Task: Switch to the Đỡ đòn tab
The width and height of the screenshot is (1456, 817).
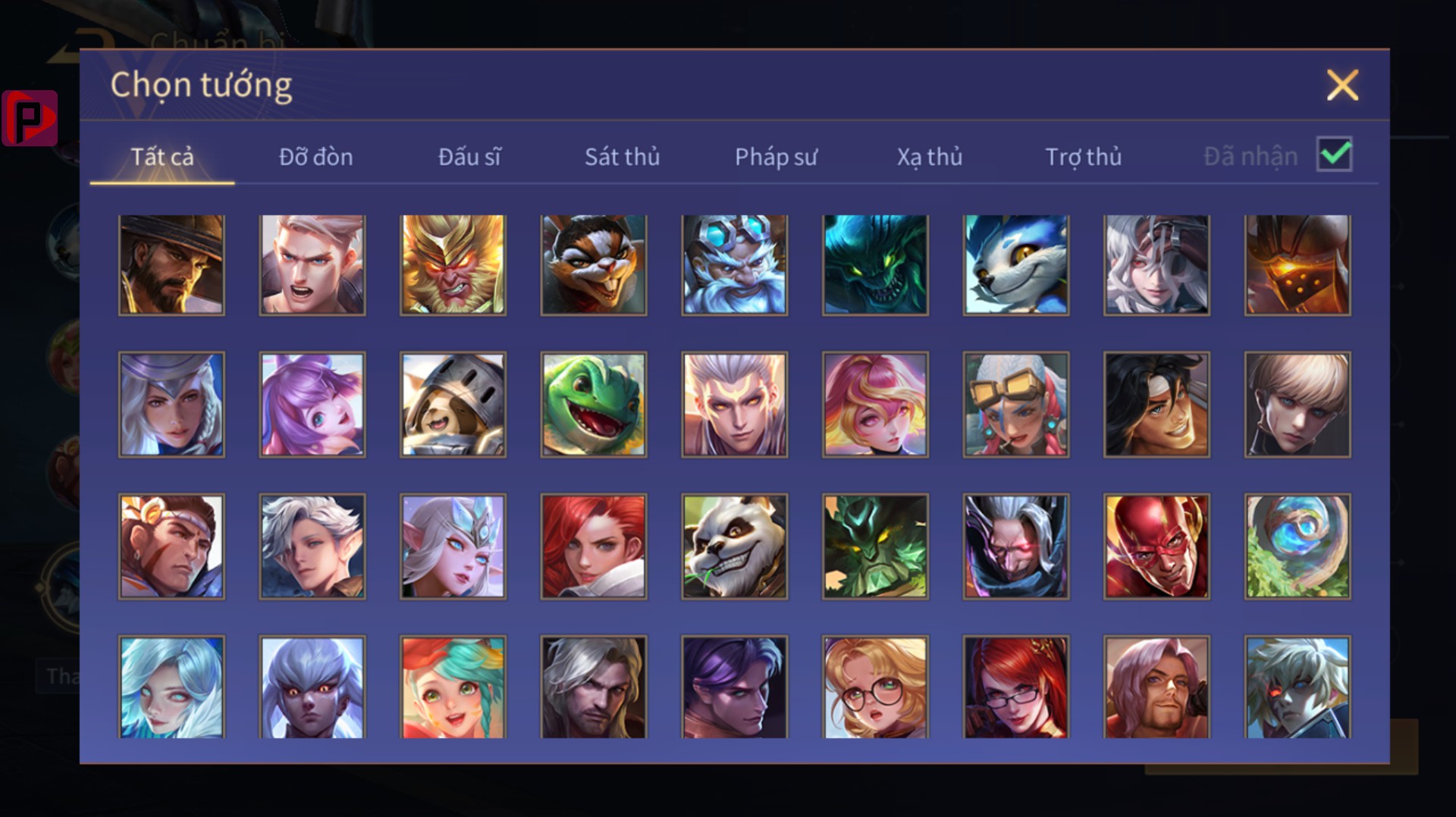Action: [315, 157]
